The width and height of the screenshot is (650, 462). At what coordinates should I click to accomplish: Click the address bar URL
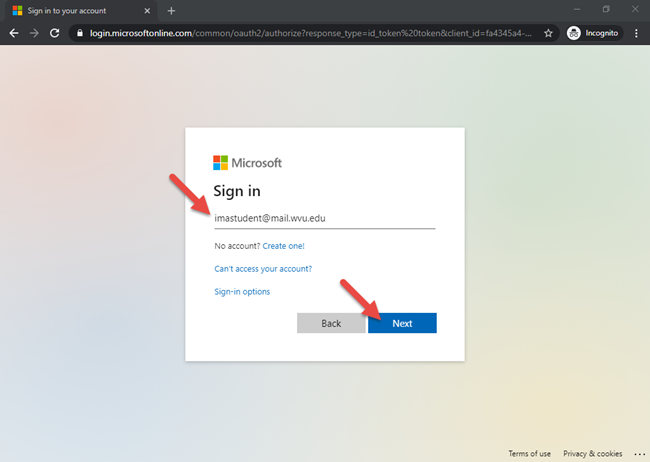click(x=310, y=33)
